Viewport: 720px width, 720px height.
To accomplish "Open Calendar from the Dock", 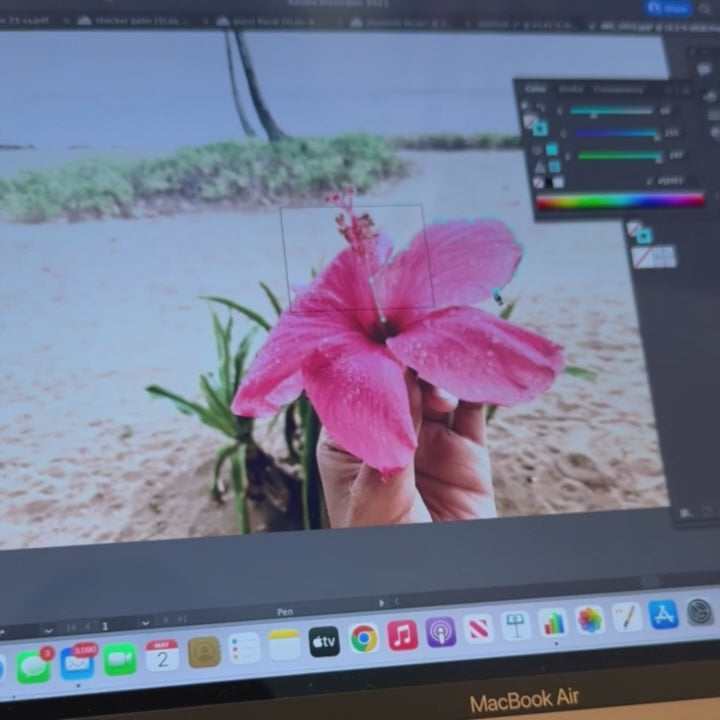I will pyautogui.click(x=162, y=656).
